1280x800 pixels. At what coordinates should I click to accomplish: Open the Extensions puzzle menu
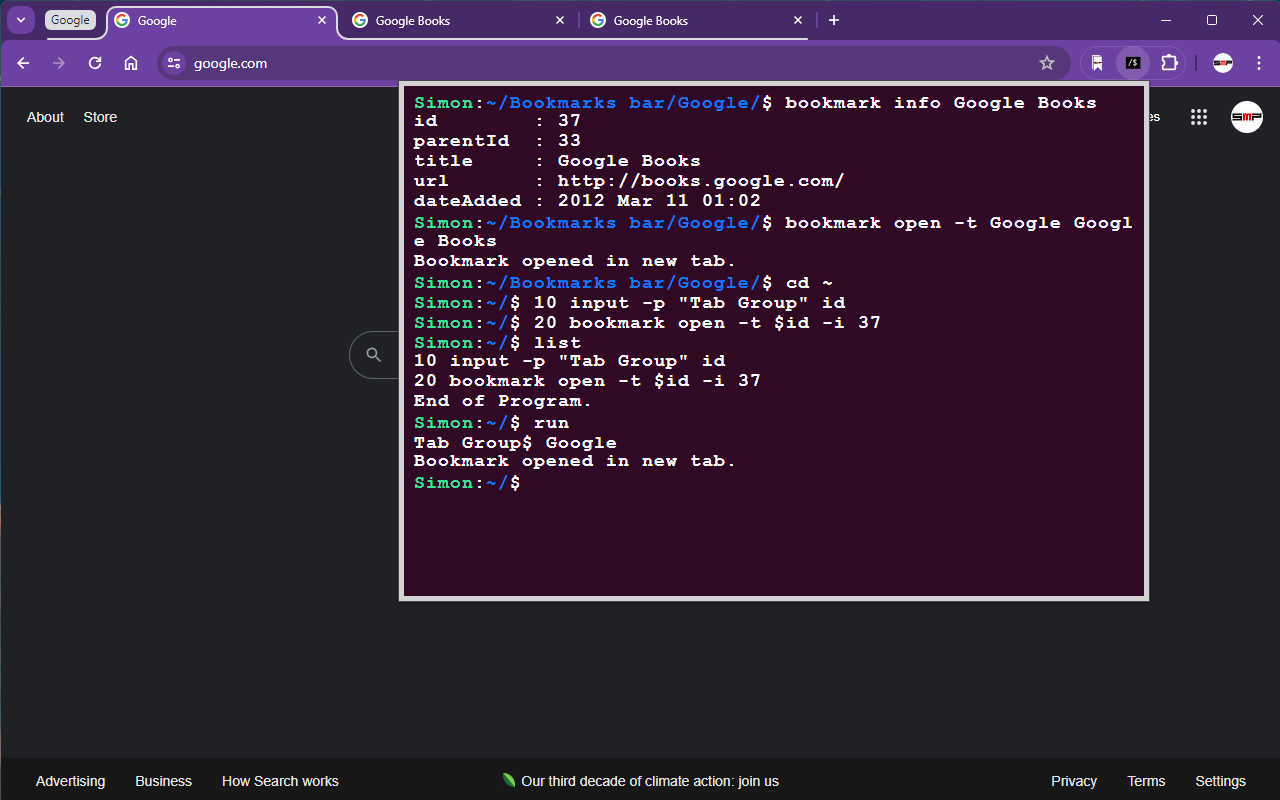pos(1169,63)
